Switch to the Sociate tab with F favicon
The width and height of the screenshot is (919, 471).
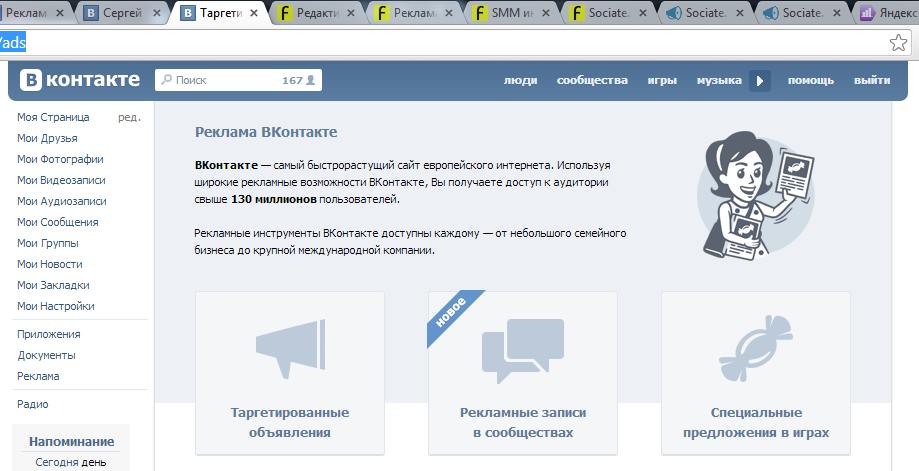[610, 13]
